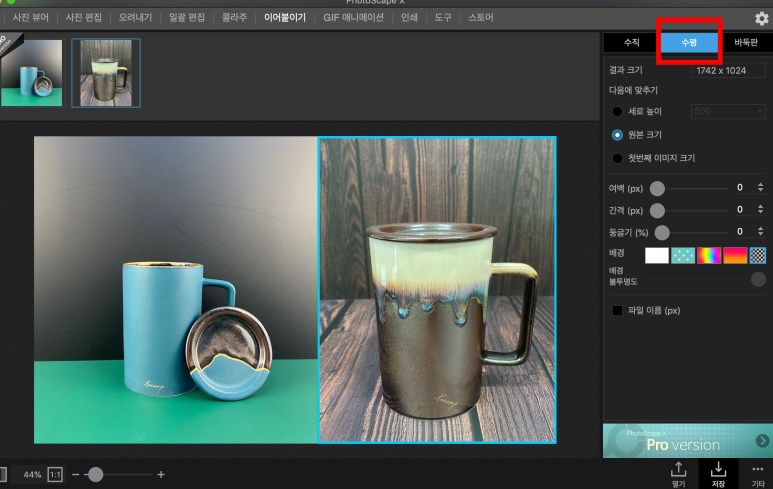Select the brown mug thumbnail
Image resolution: width=773 pixels, height=489 pixels.
106,73
